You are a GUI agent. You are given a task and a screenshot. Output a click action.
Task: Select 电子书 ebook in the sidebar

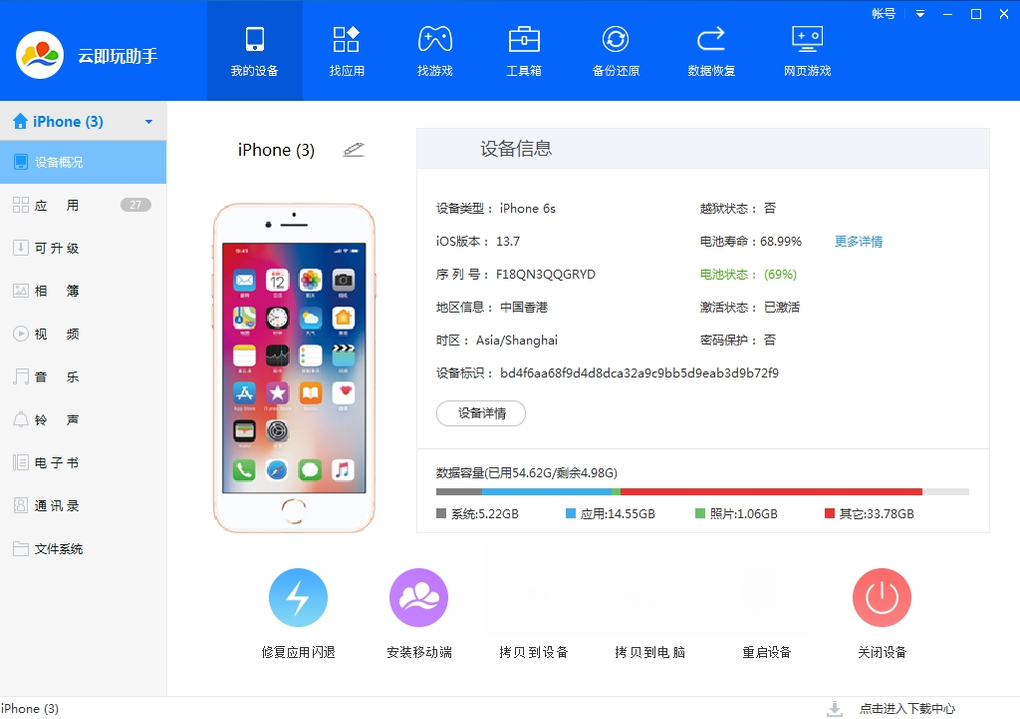pyautogui.click(x=83, y=463)
